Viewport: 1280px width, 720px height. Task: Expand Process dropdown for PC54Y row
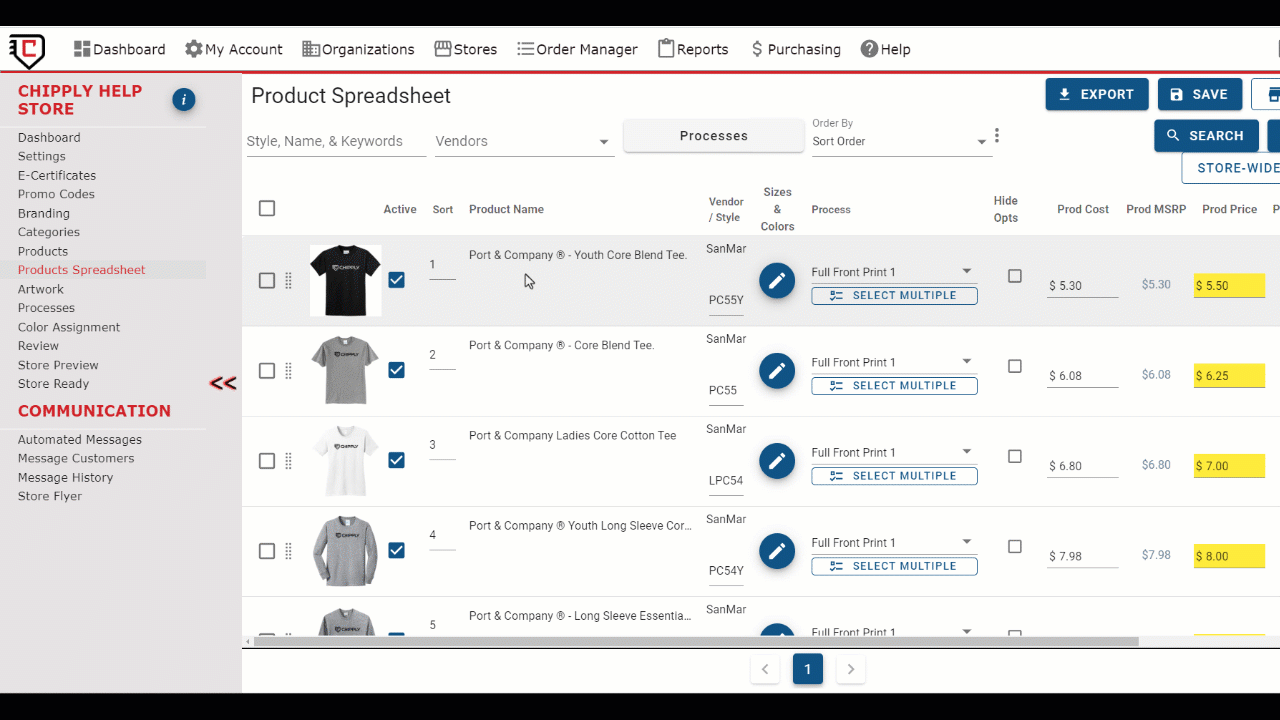pyautogui.click(x=893, y=542)
